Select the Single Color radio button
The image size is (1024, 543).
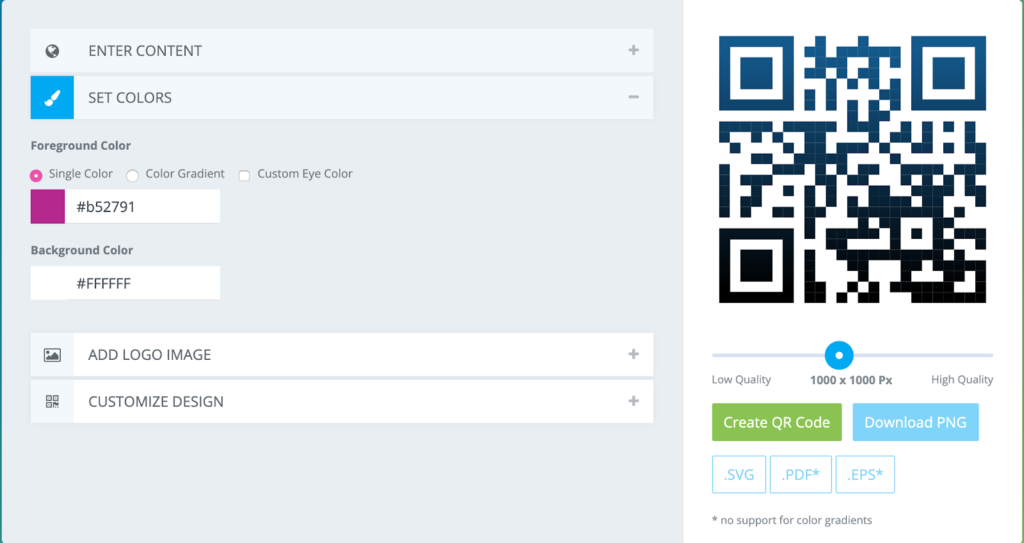36,175
